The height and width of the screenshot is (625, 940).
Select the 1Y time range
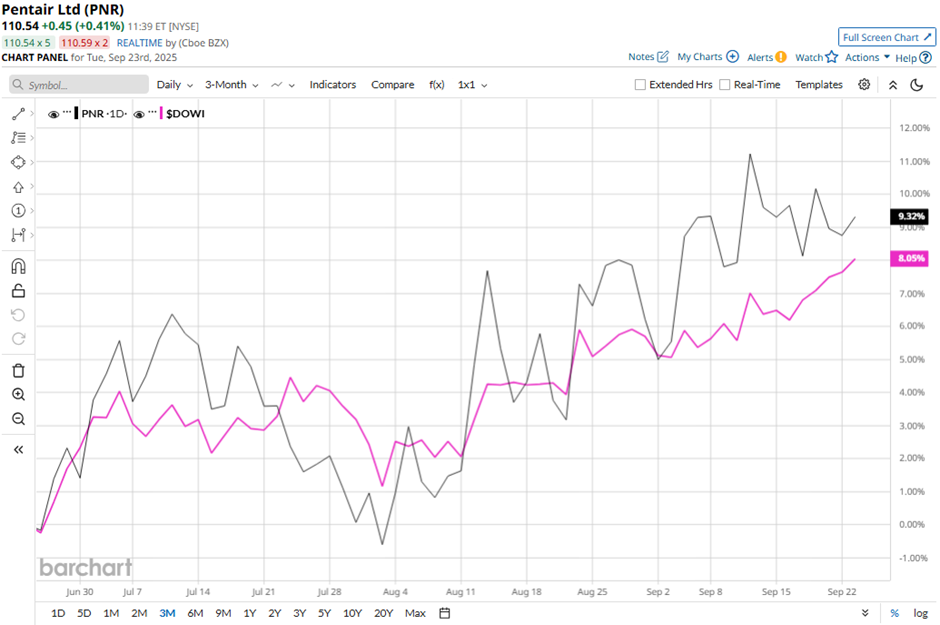249,613
